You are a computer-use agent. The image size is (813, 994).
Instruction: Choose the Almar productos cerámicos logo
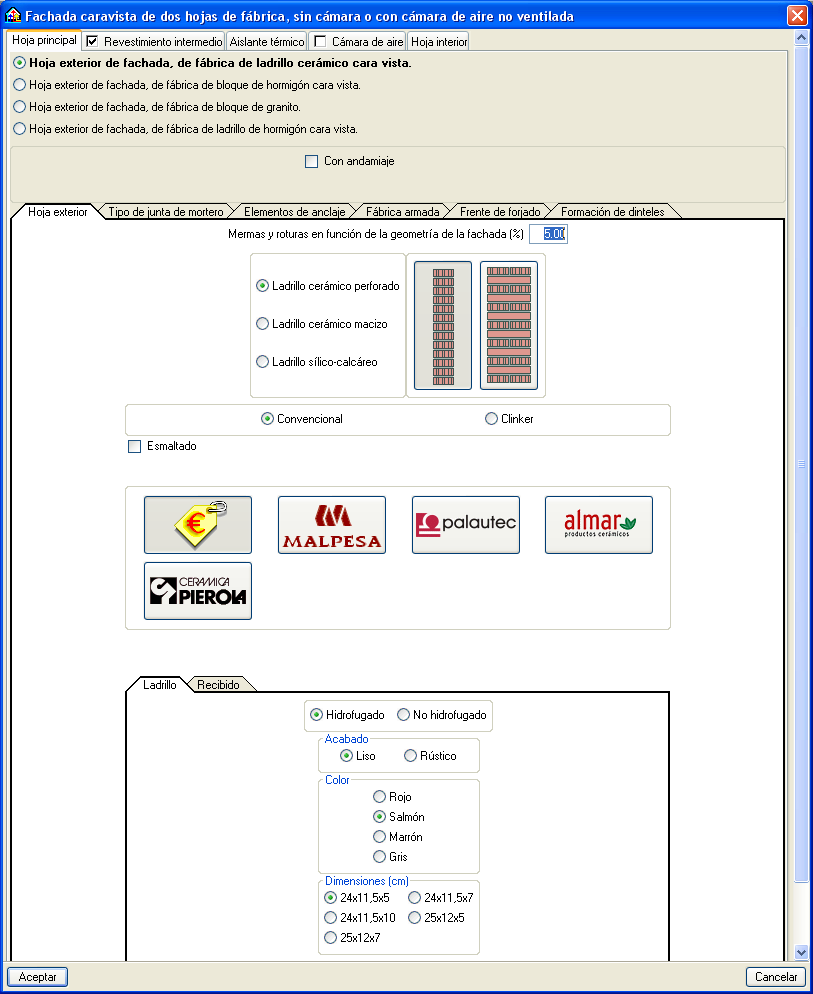click(x=599, y=525)
